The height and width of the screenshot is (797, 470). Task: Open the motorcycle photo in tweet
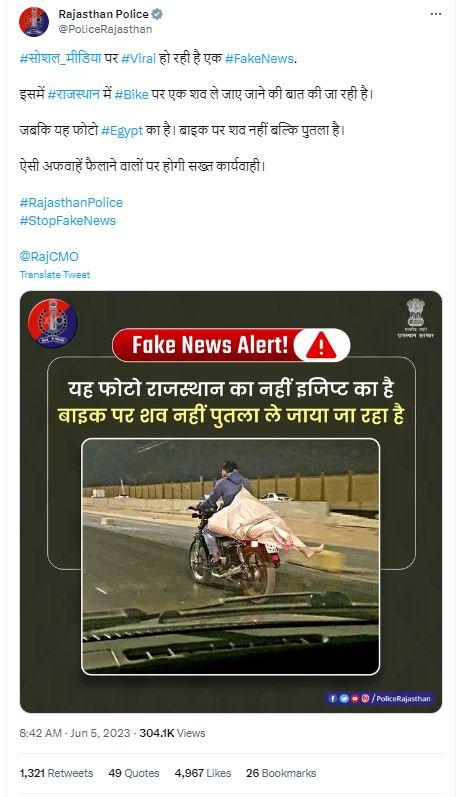pos(231,557)
